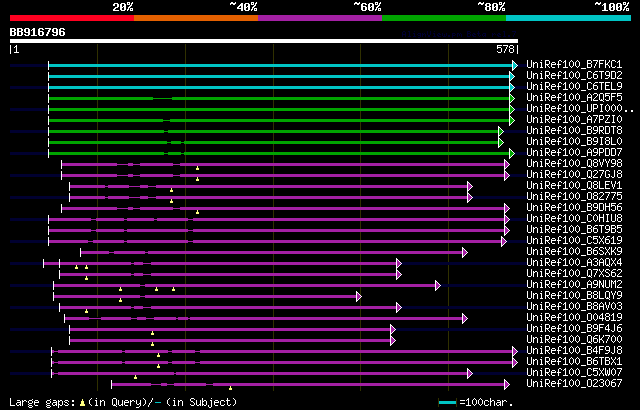Image resolution: width=640 pixels, height=410 pixels.
Task: Click the cyan 100char scale bar
Action: (447, 403)
